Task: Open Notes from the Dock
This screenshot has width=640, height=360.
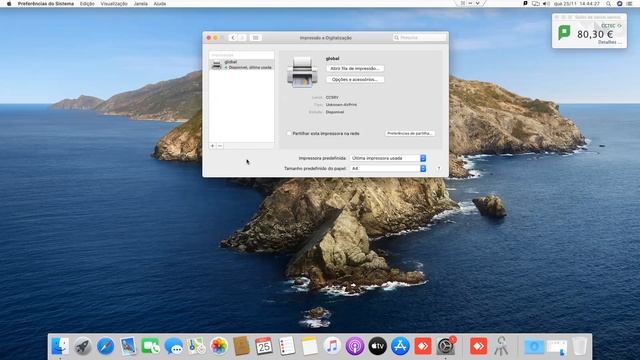Action: 309,346
